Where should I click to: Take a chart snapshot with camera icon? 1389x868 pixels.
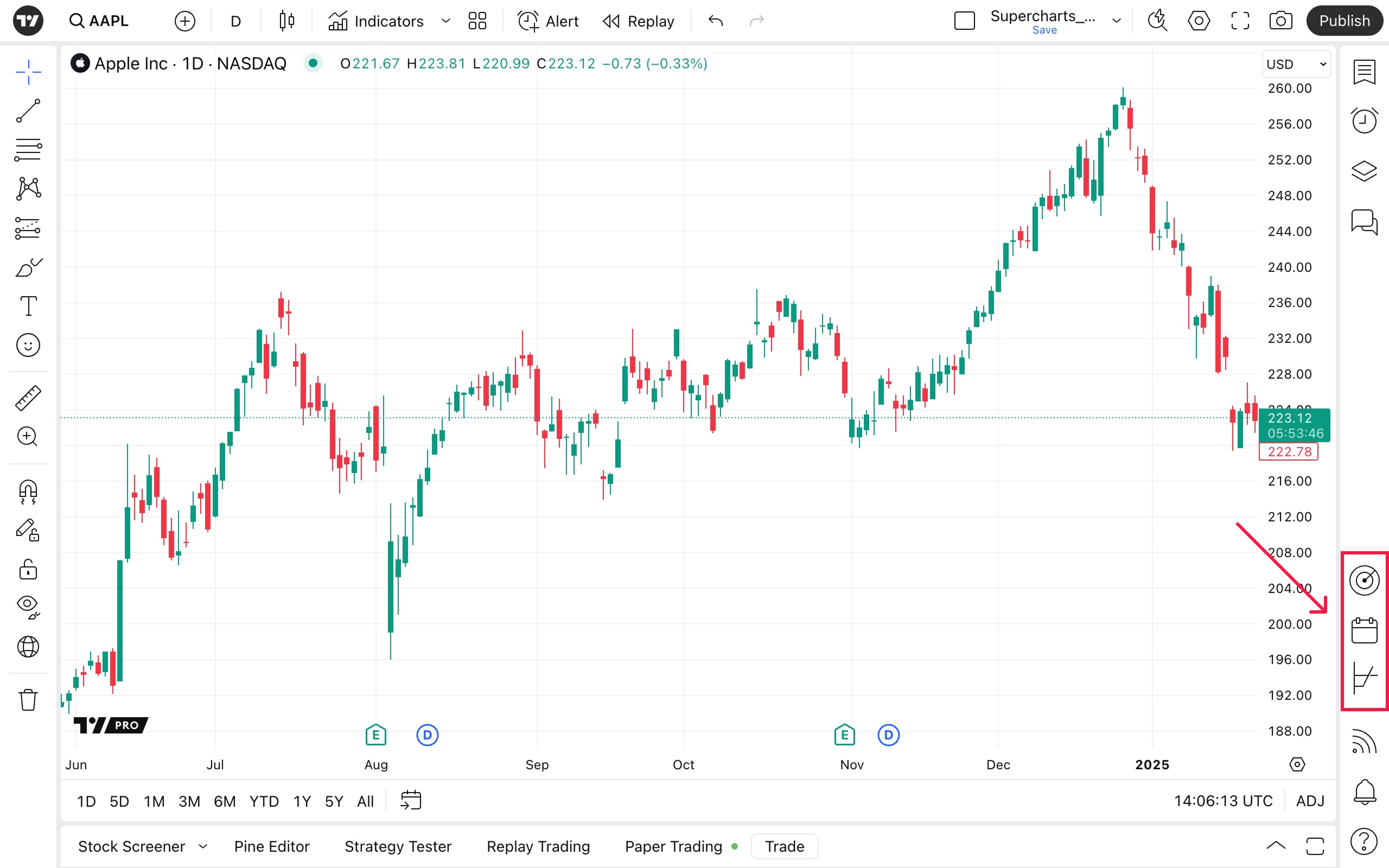1280,21
